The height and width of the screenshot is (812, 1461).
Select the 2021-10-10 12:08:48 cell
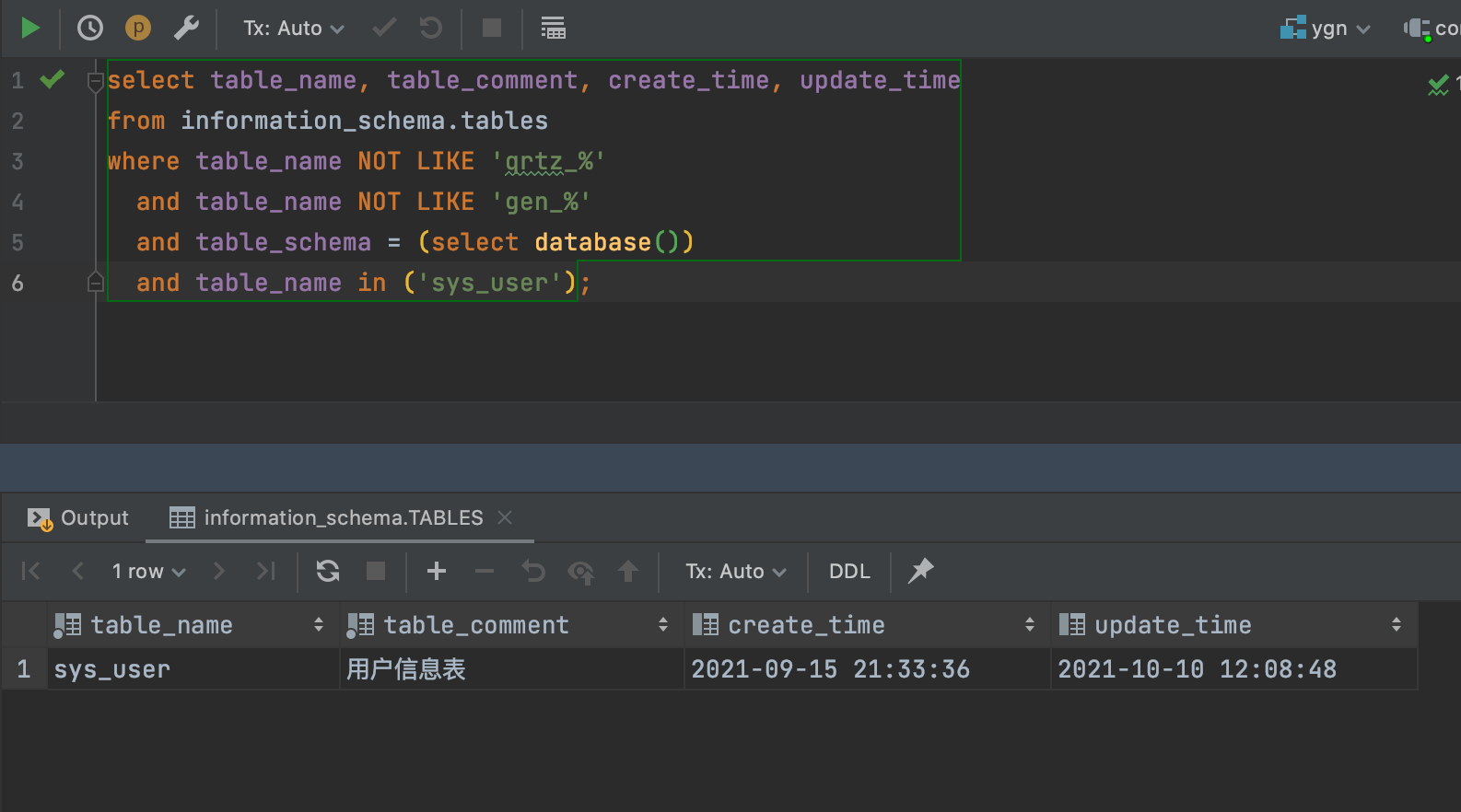pyautogui.click(x=1233, y=669)
